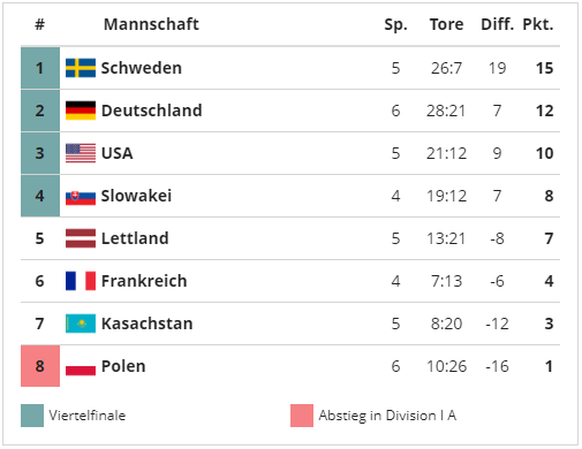
Task: Select the Lettland team name
Action: click(135, 238)
